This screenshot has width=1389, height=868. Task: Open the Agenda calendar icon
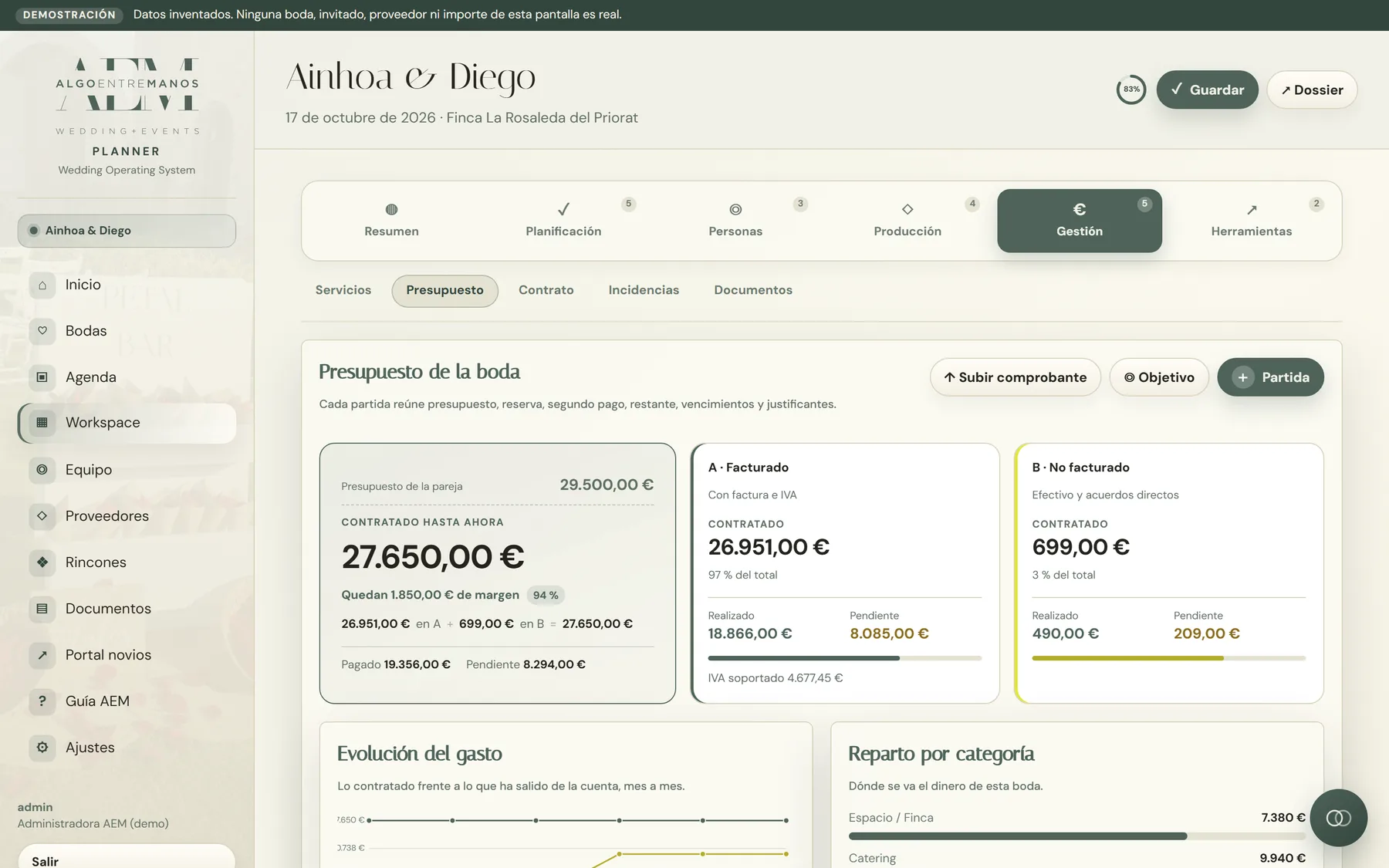[42, 377]
